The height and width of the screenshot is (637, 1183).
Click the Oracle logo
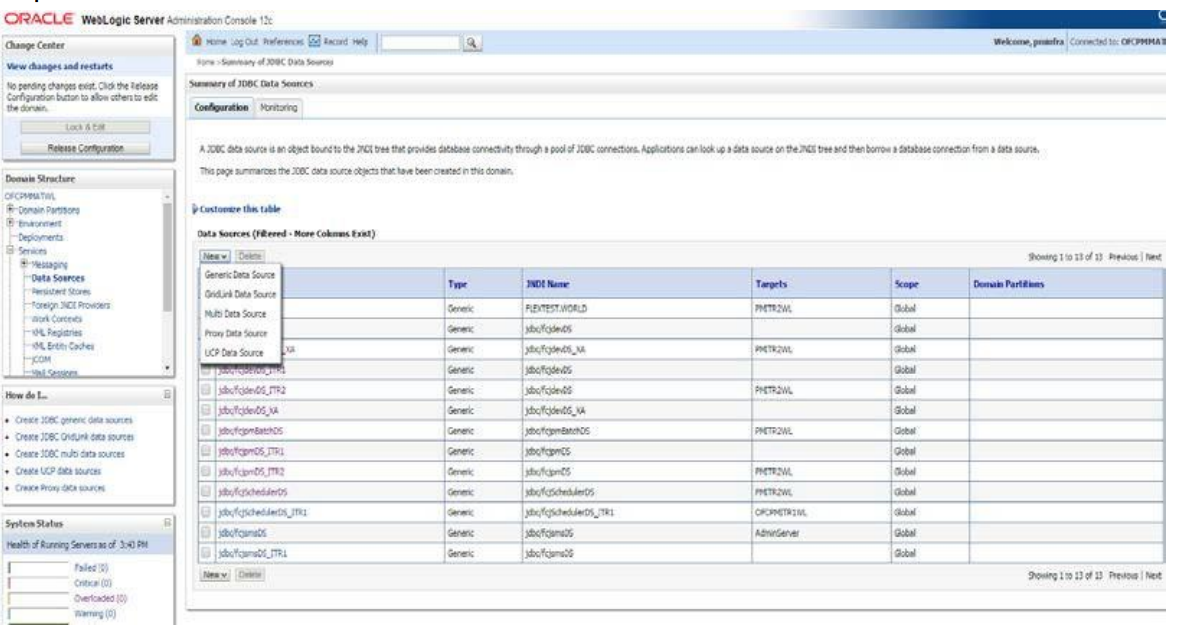(x=38, y=19)
